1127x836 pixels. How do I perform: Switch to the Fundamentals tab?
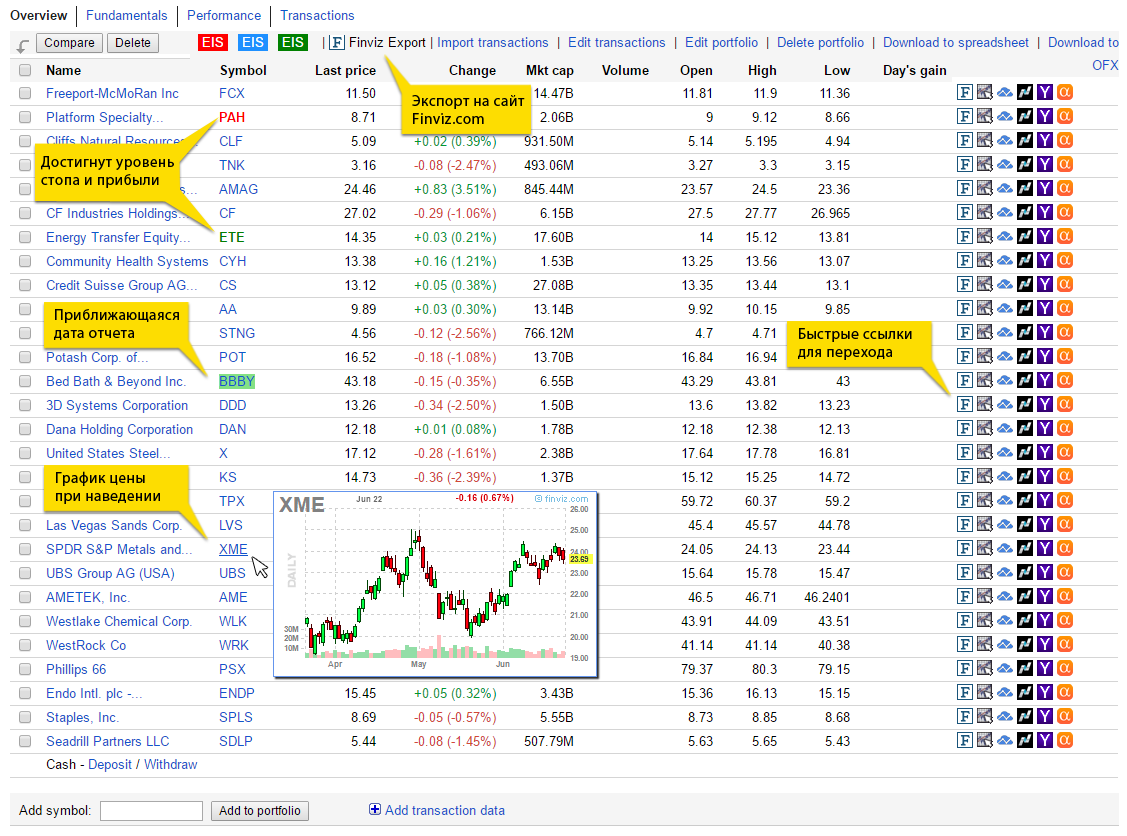pyautogui.click(x=126, y=15)
